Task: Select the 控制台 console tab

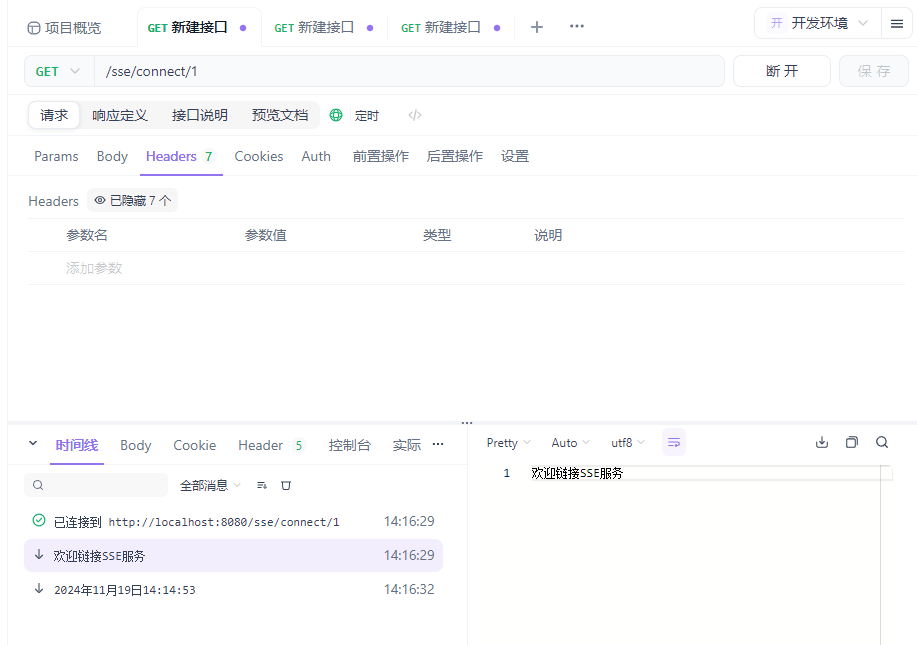Action: coord(350,446)
